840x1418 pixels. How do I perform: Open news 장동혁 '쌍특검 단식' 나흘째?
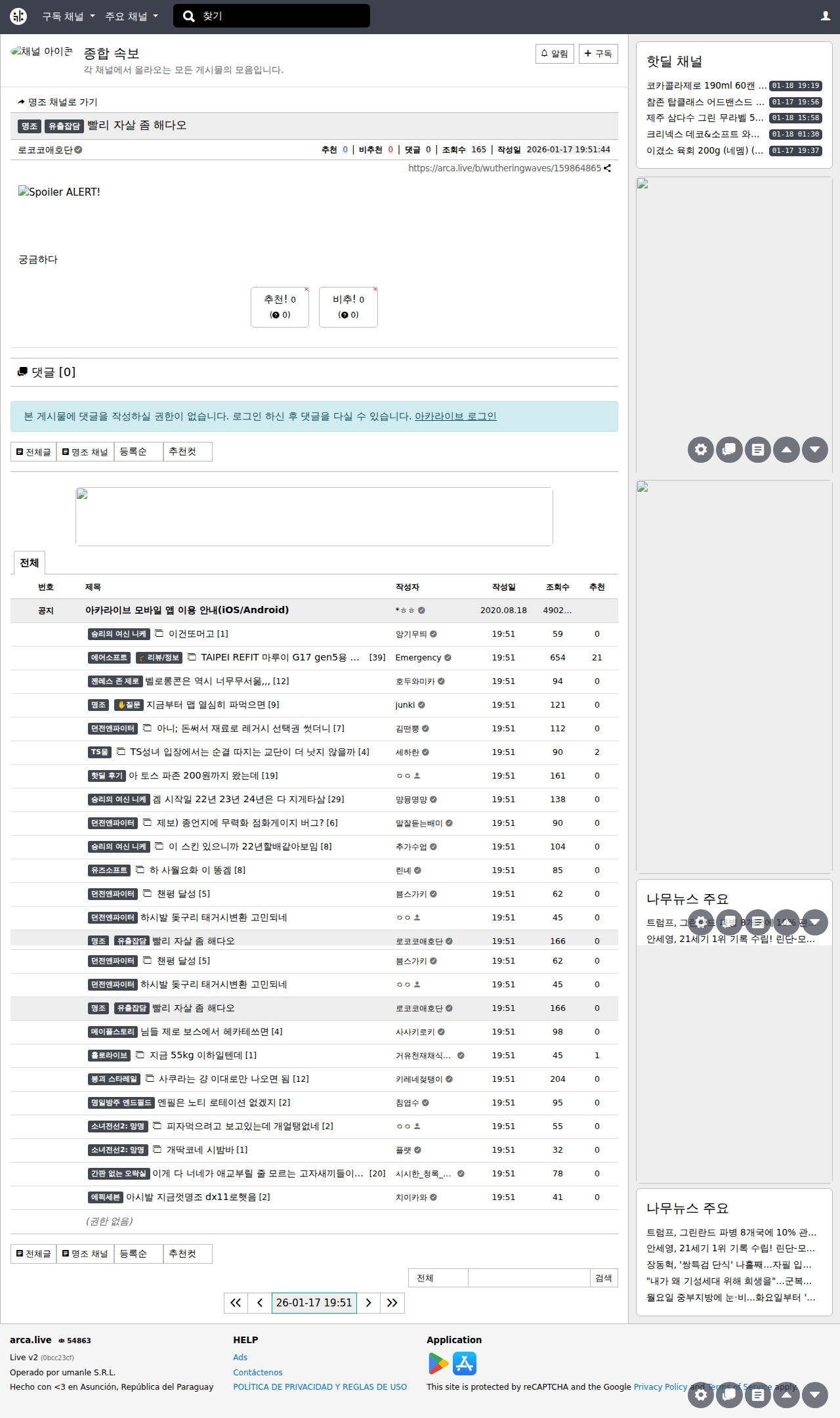tap(729, 1264)
